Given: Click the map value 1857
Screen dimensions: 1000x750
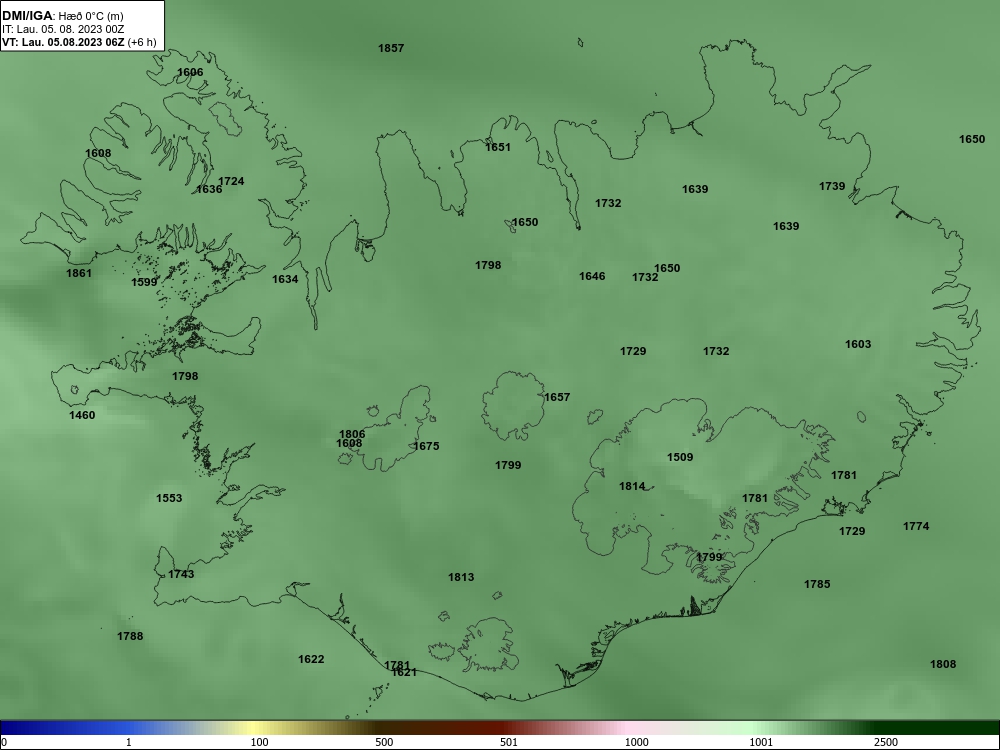Looking at the screenshot, I should [x=391, y=48].
